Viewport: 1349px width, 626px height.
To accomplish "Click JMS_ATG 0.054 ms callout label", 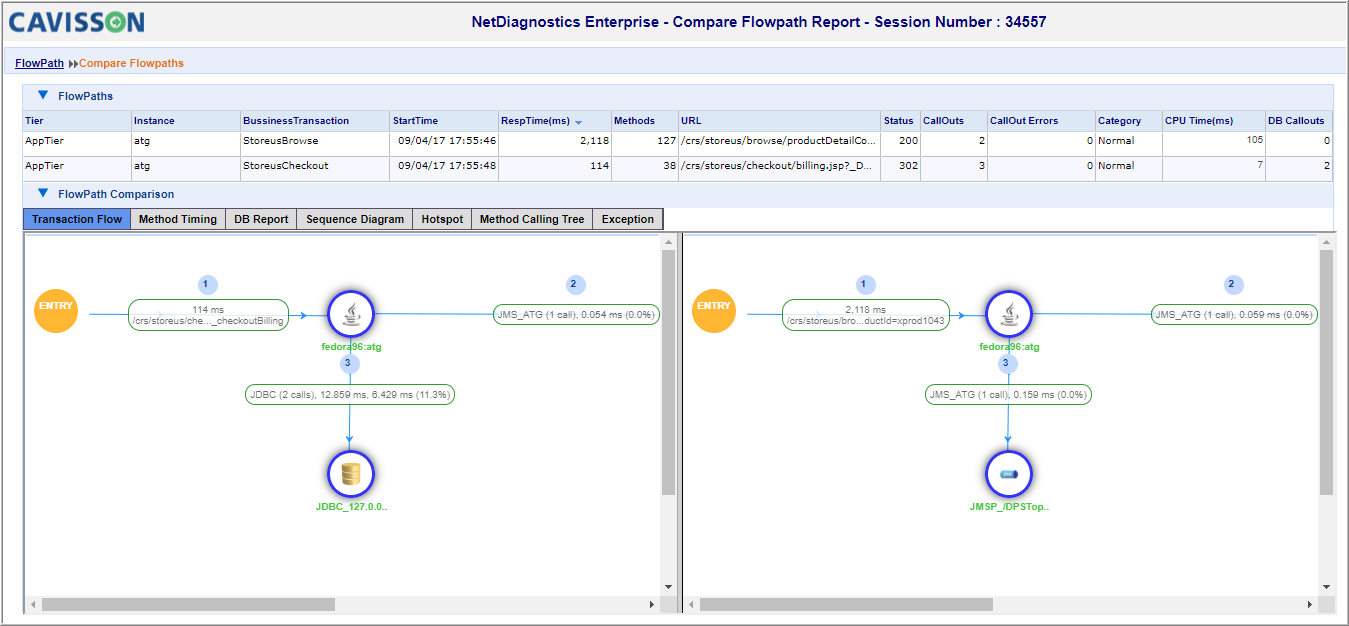I will [576, 314].
